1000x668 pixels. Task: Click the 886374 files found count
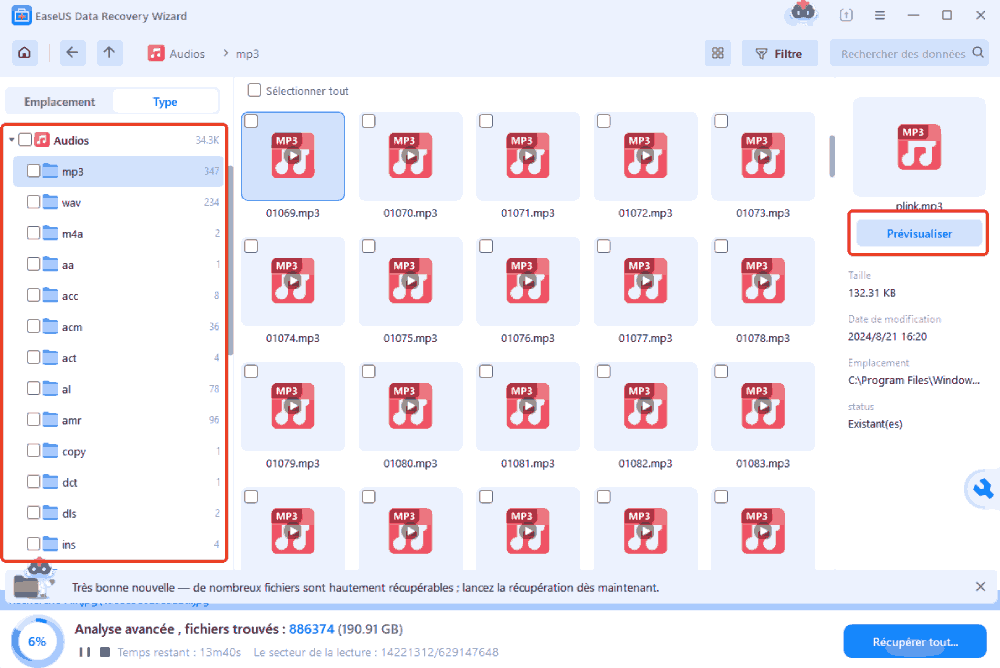(x=311, y=629)
